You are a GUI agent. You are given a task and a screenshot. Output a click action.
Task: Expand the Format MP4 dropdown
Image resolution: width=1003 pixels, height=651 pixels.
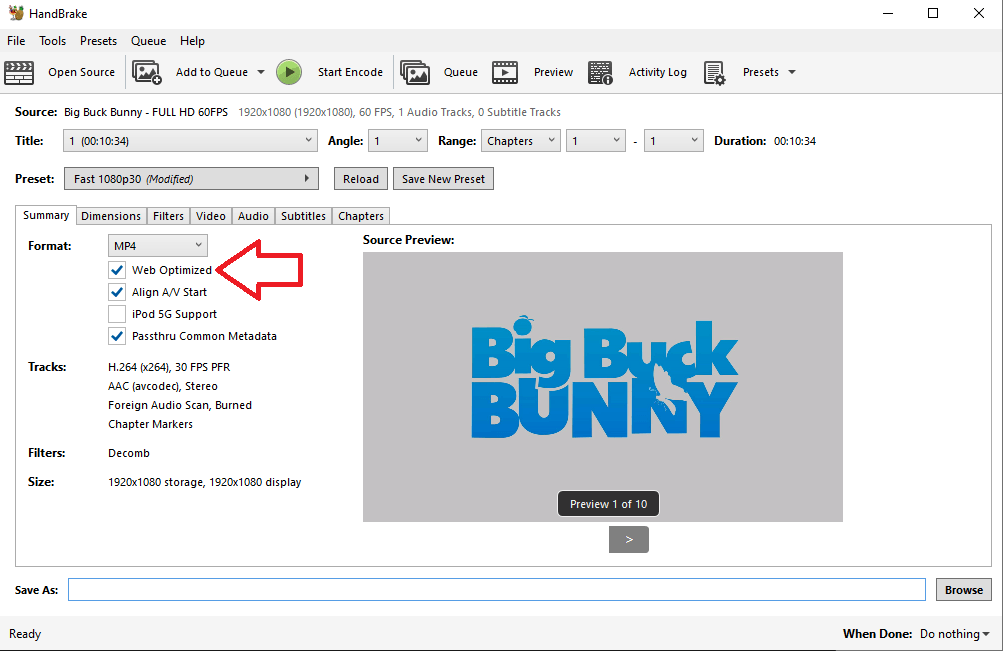pyautogui.click(x=158, y=245)
